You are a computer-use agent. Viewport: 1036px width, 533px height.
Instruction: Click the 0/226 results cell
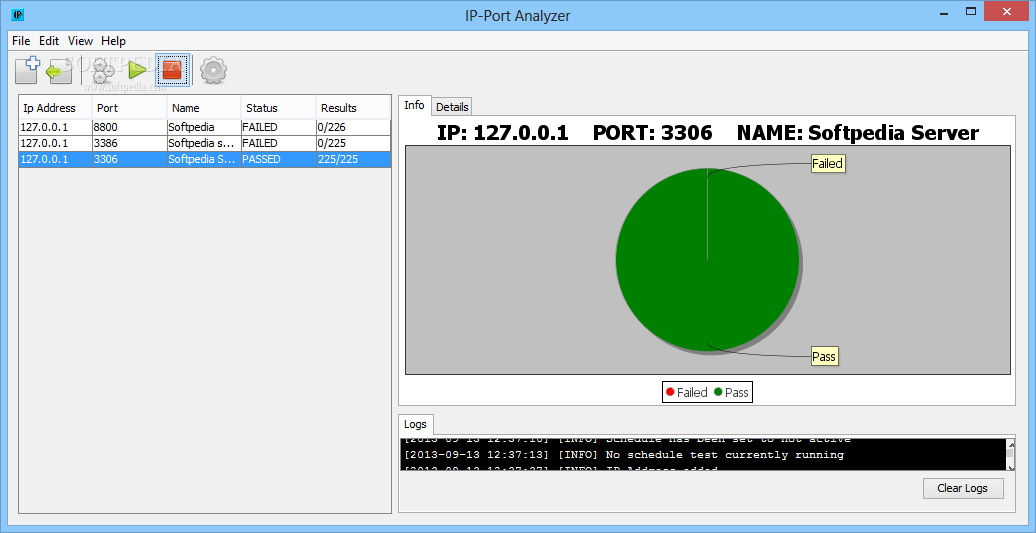pyautogui.click(x=353, y=127)
